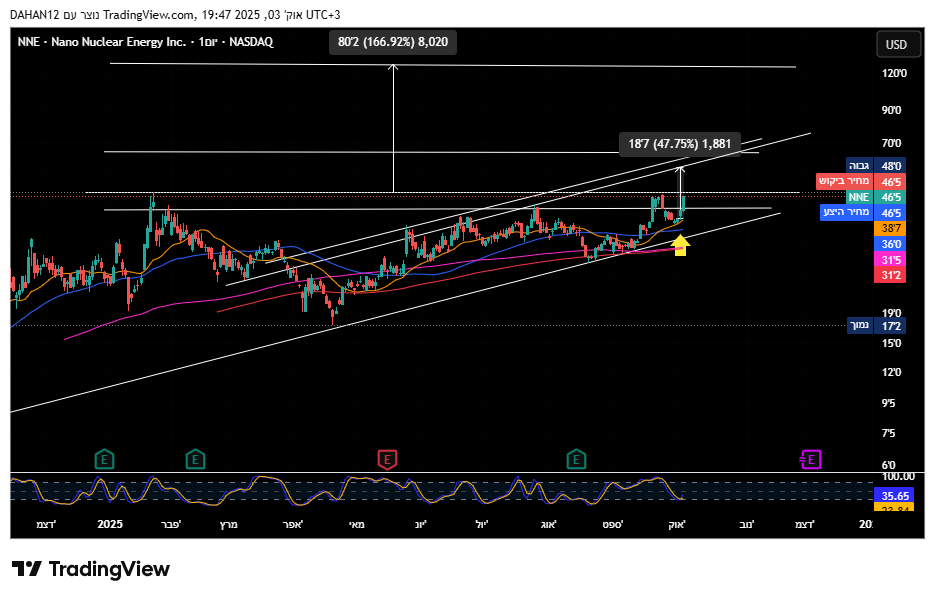Click the magenta 31'5 indicator value

tap(890, 260)
